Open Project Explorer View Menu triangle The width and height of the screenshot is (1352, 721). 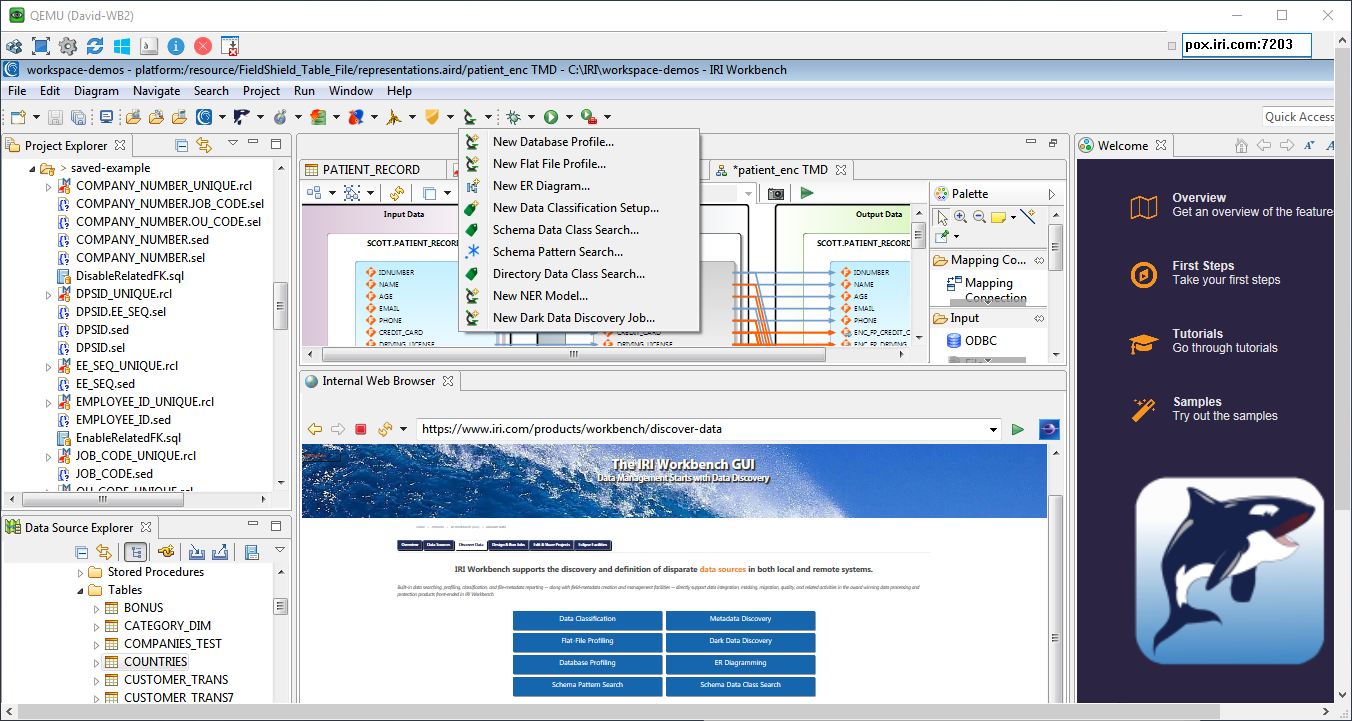[x=233, y=144]
